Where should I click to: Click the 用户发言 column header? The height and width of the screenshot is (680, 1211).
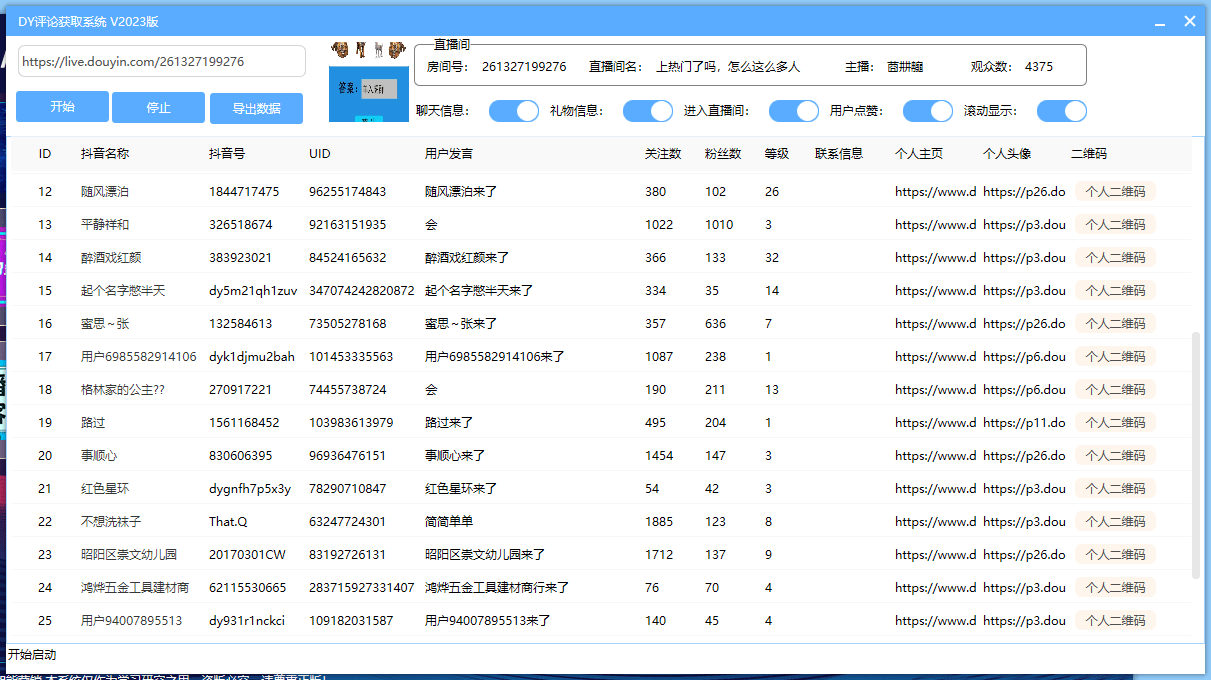pyautogui.click(x=449, y=154)
